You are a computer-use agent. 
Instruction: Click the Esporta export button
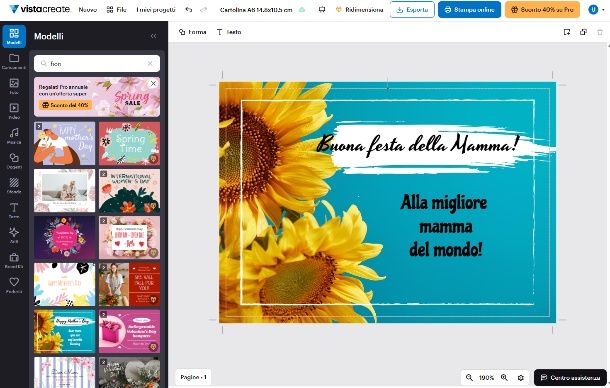412,10
